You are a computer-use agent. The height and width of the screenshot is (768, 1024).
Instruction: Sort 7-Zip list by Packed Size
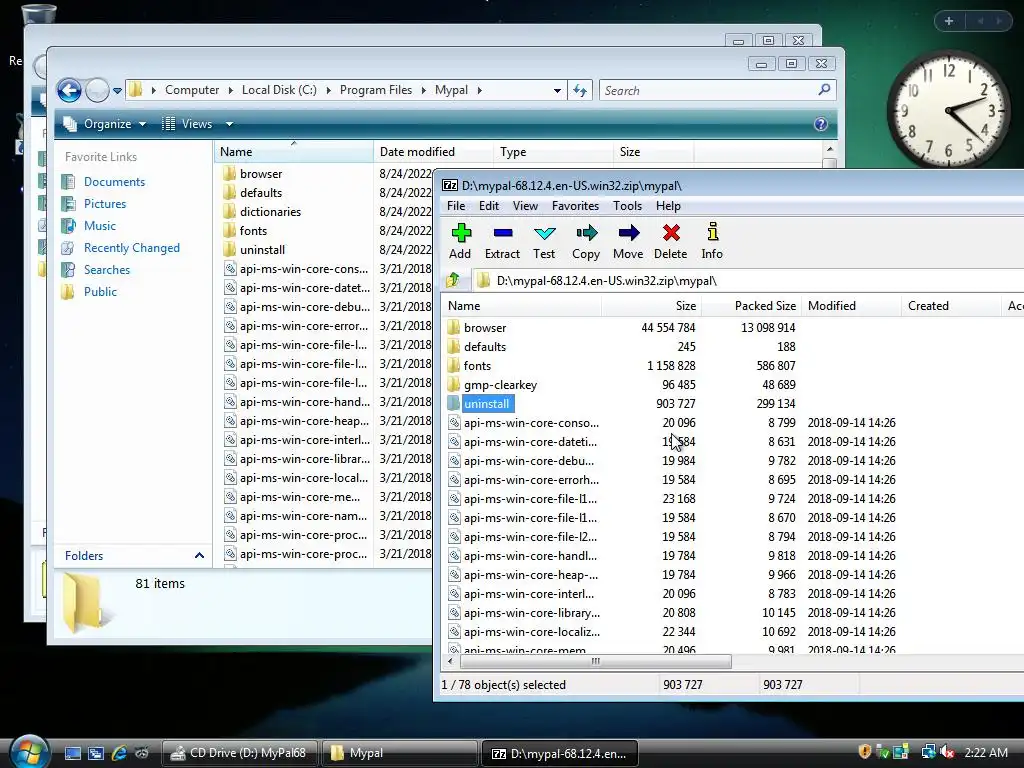[x=751, y=306]
